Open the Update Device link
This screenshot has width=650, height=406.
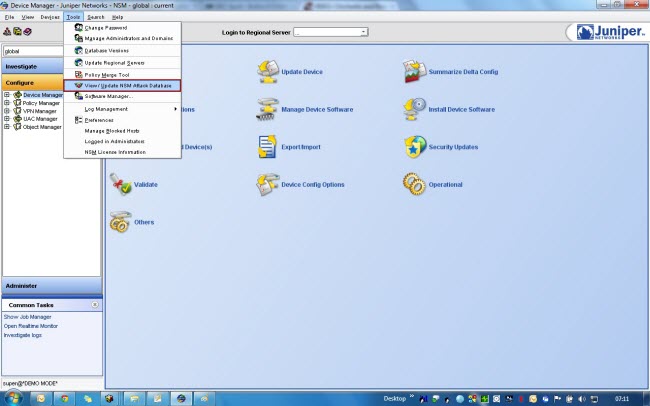point(302,72)
